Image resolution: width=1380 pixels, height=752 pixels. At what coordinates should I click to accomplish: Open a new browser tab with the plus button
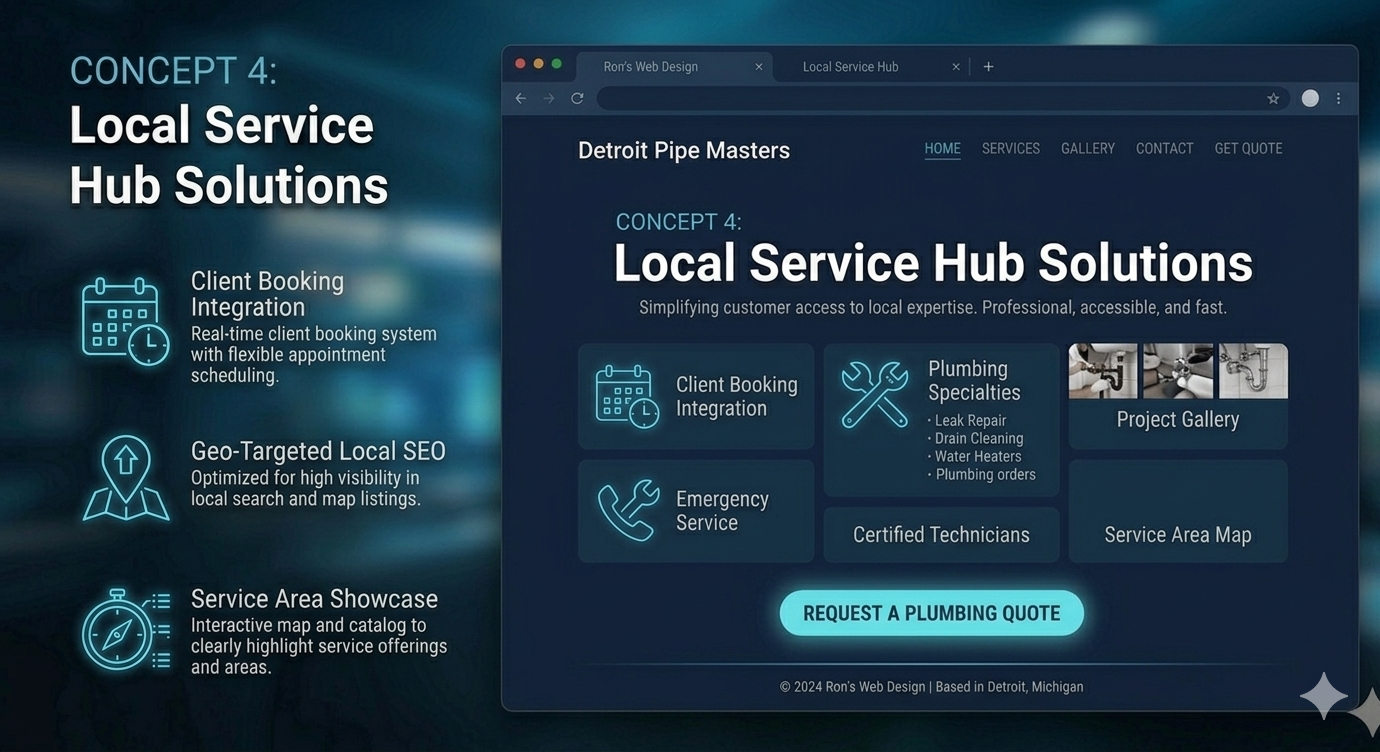[988, 66]
